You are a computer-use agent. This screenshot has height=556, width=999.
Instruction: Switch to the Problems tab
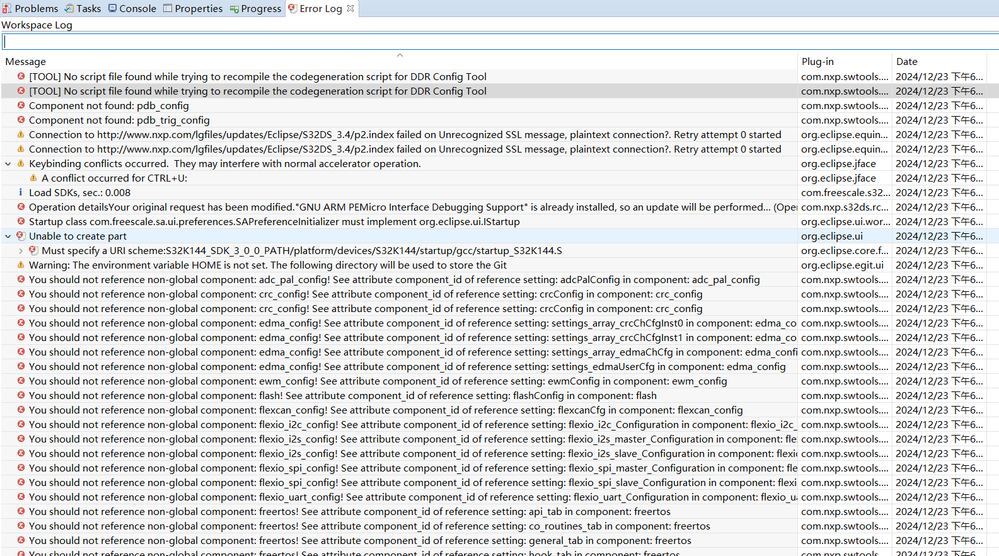coord(30,8)
